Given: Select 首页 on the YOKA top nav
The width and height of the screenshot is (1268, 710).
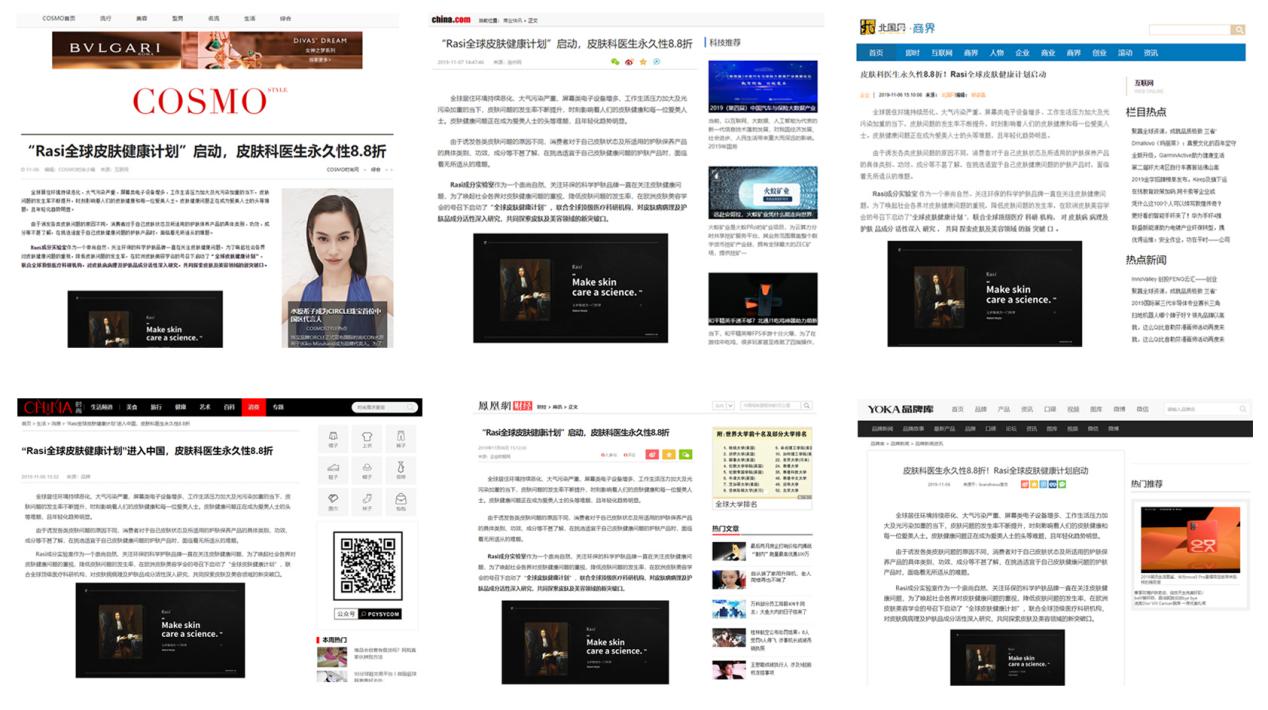Looking at the screenshot, I should point(958,409).
